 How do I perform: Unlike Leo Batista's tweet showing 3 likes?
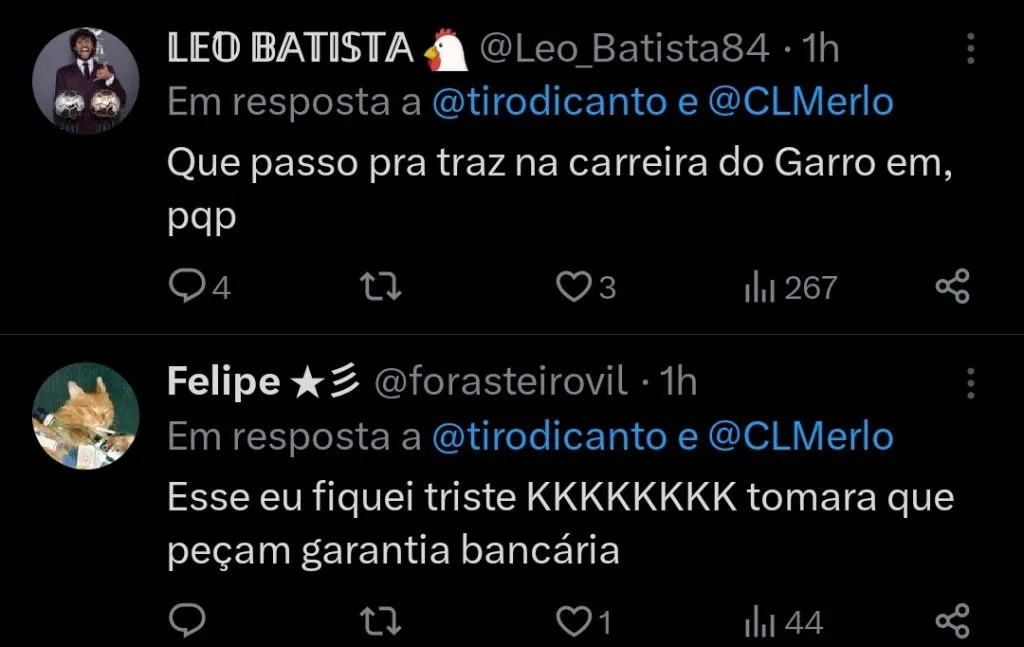tap(572, 286)
